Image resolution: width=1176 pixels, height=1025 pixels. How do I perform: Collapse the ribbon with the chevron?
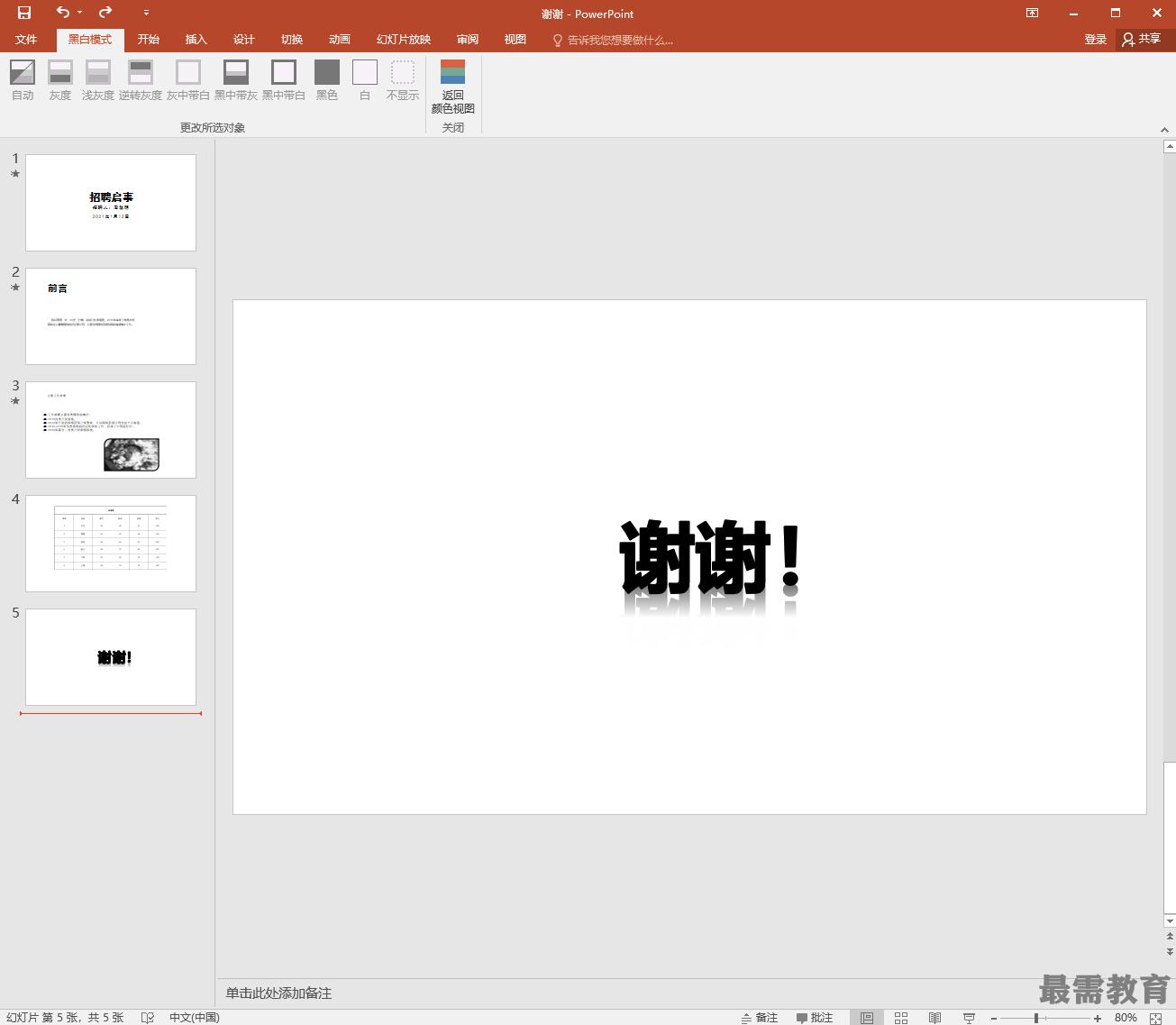1164,130
